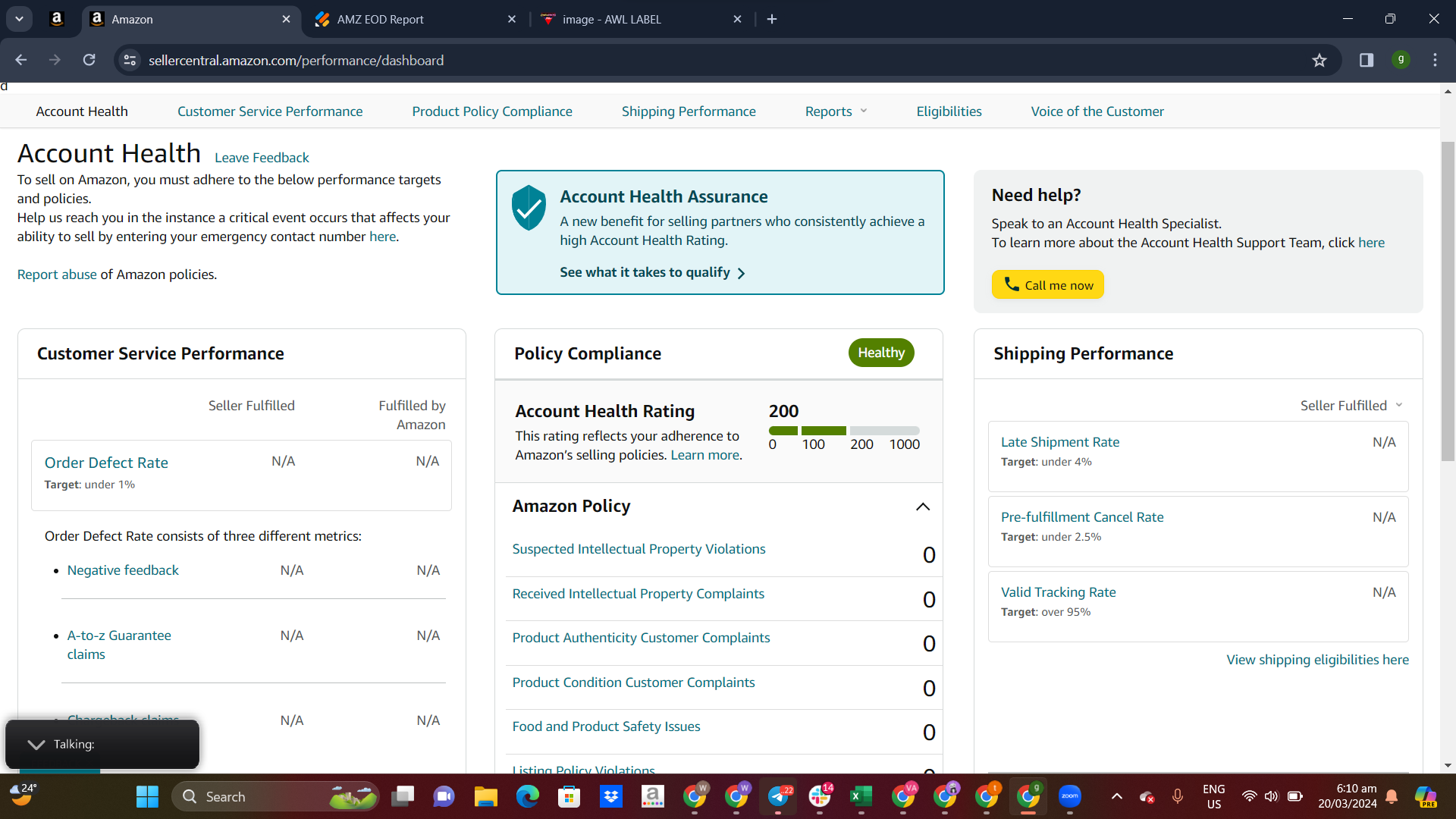Viewport: 1456px width, 819px height.
Task: Close the image - AWL LABEL tab
Action: point(737,19)
